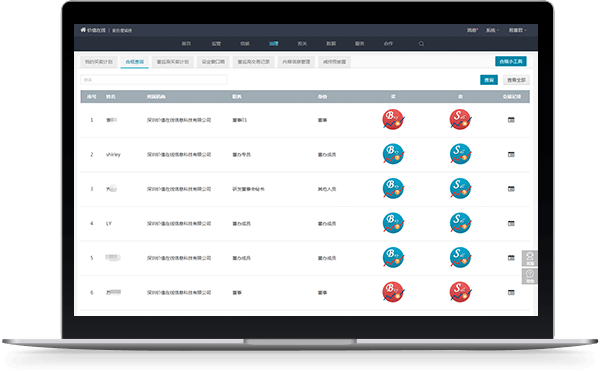Open the floating customer service widget
Viewport: 600px width, 373px height.
pyautogui.click(x=530, y=258)
